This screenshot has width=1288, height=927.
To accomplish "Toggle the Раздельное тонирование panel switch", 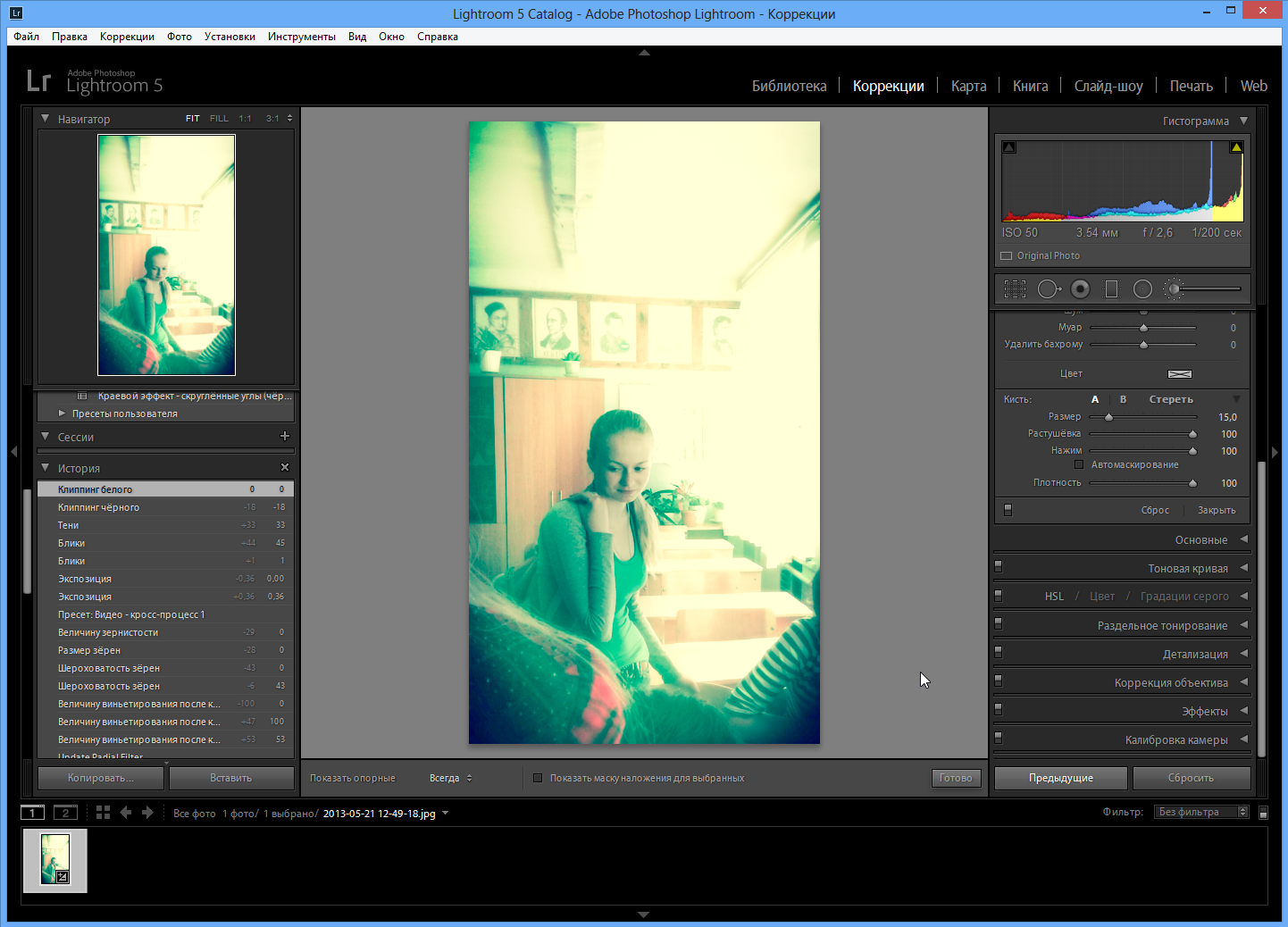I will [999, 624].
